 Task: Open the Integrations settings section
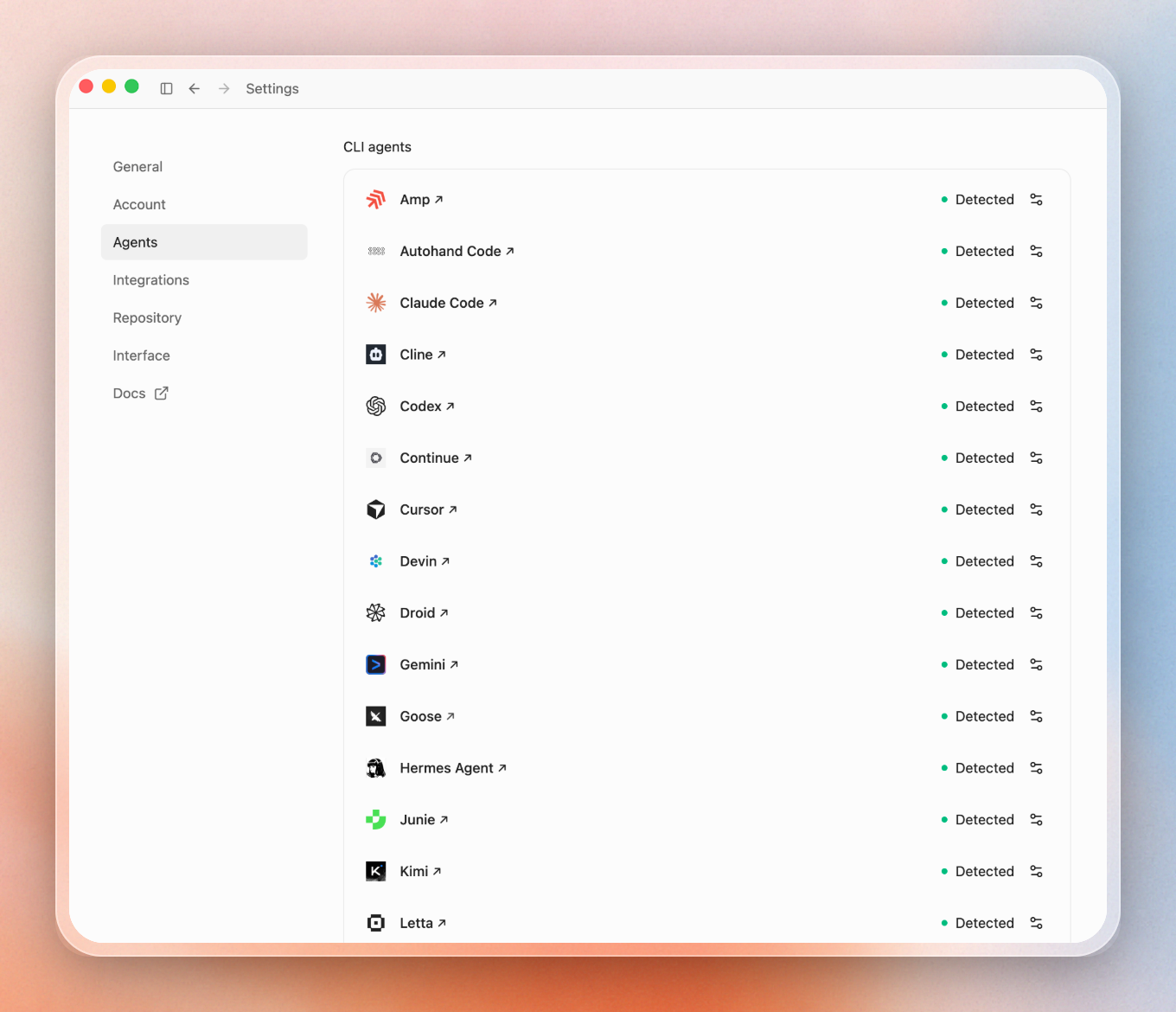pyautogui.click(x=204, y=280)
